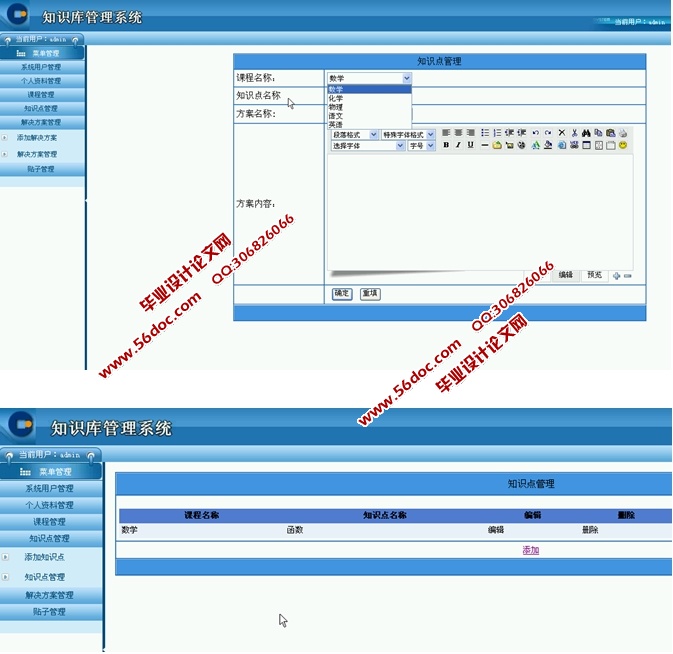Click the font color A icon
This screenshot has width=673, height=654.
click(x=536, y=145)
